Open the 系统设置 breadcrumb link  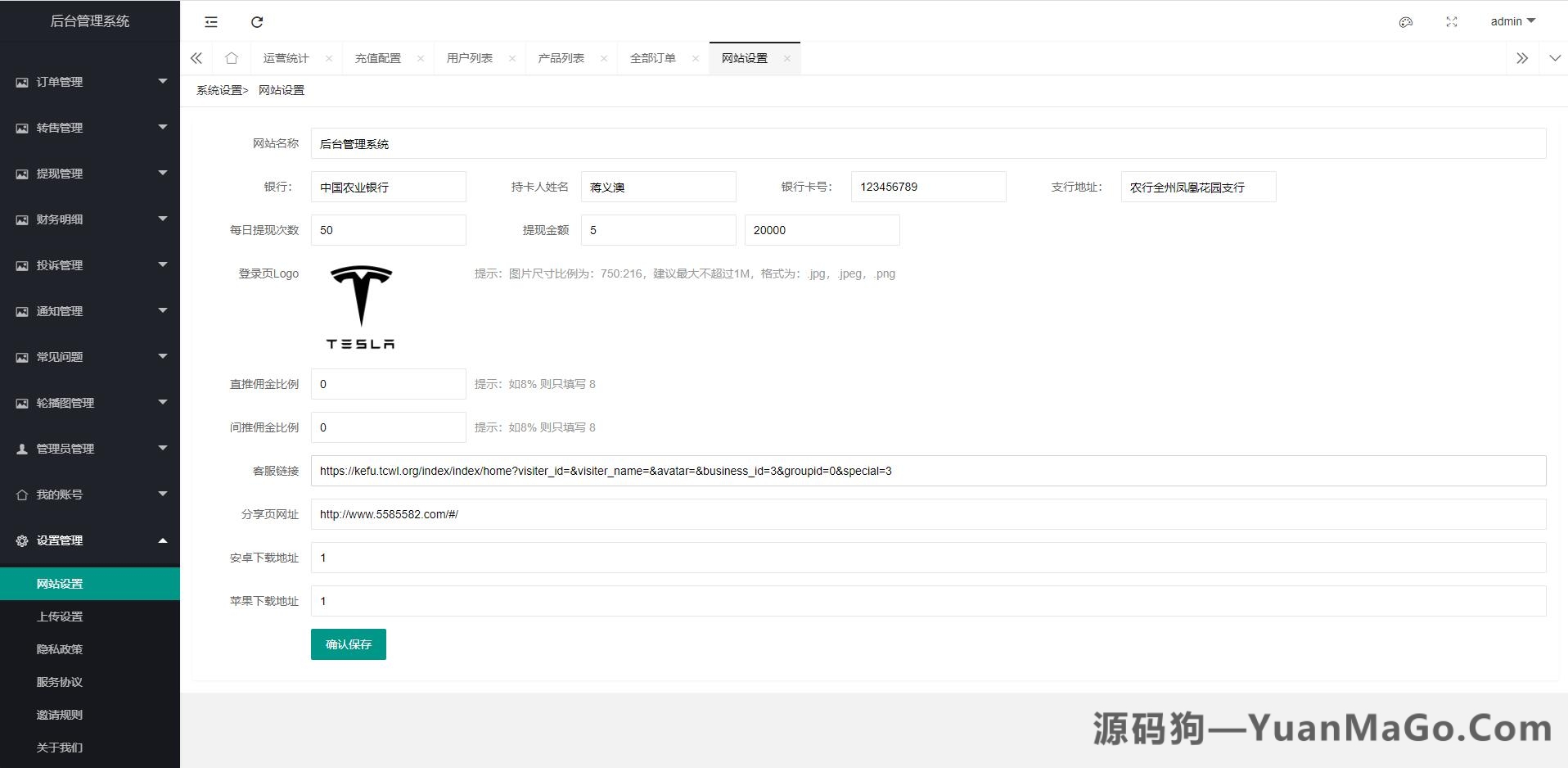pyautogui.click(x=217, y=90)
